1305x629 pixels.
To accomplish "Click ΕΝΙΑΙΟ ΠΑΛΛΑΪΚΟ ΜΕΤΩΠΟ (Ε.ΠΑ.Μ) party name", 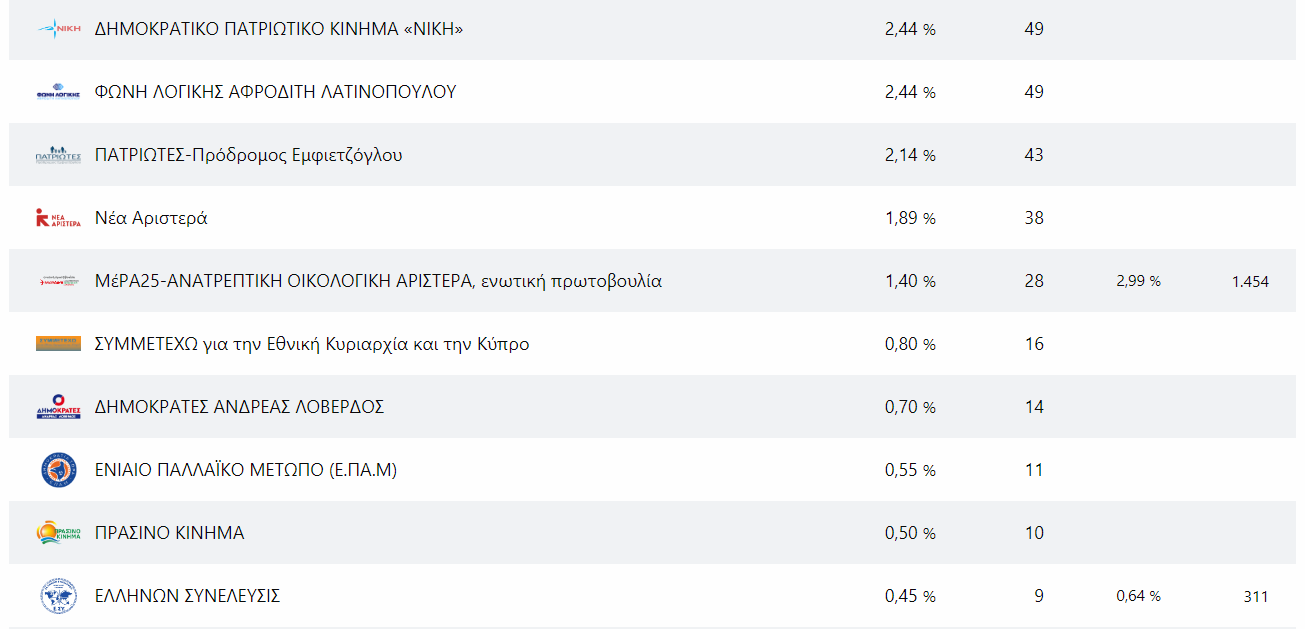I will tap(246, 470).
